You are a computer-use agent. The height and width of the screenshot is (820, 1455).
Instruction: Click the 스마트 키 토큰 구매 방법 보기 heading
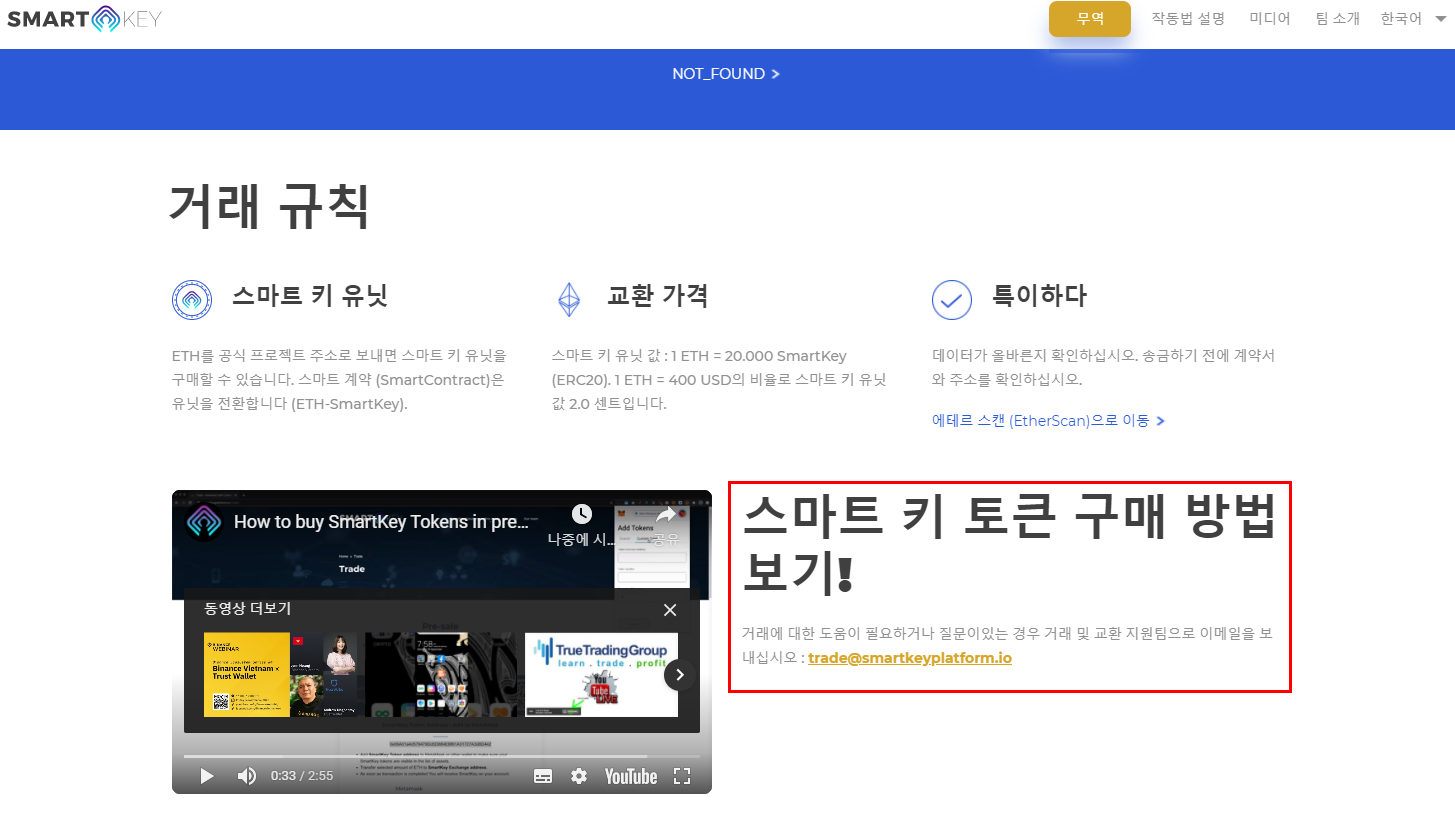click(x=1010, y=545)
